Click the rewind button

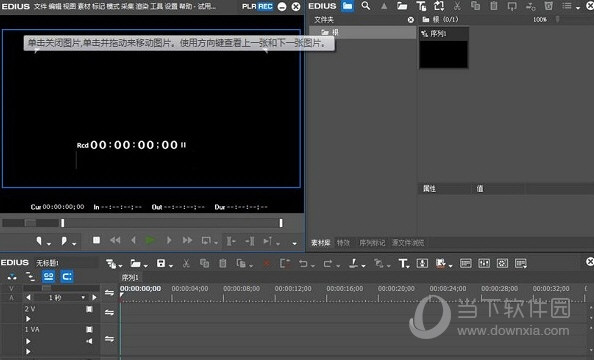coord(115,240)
